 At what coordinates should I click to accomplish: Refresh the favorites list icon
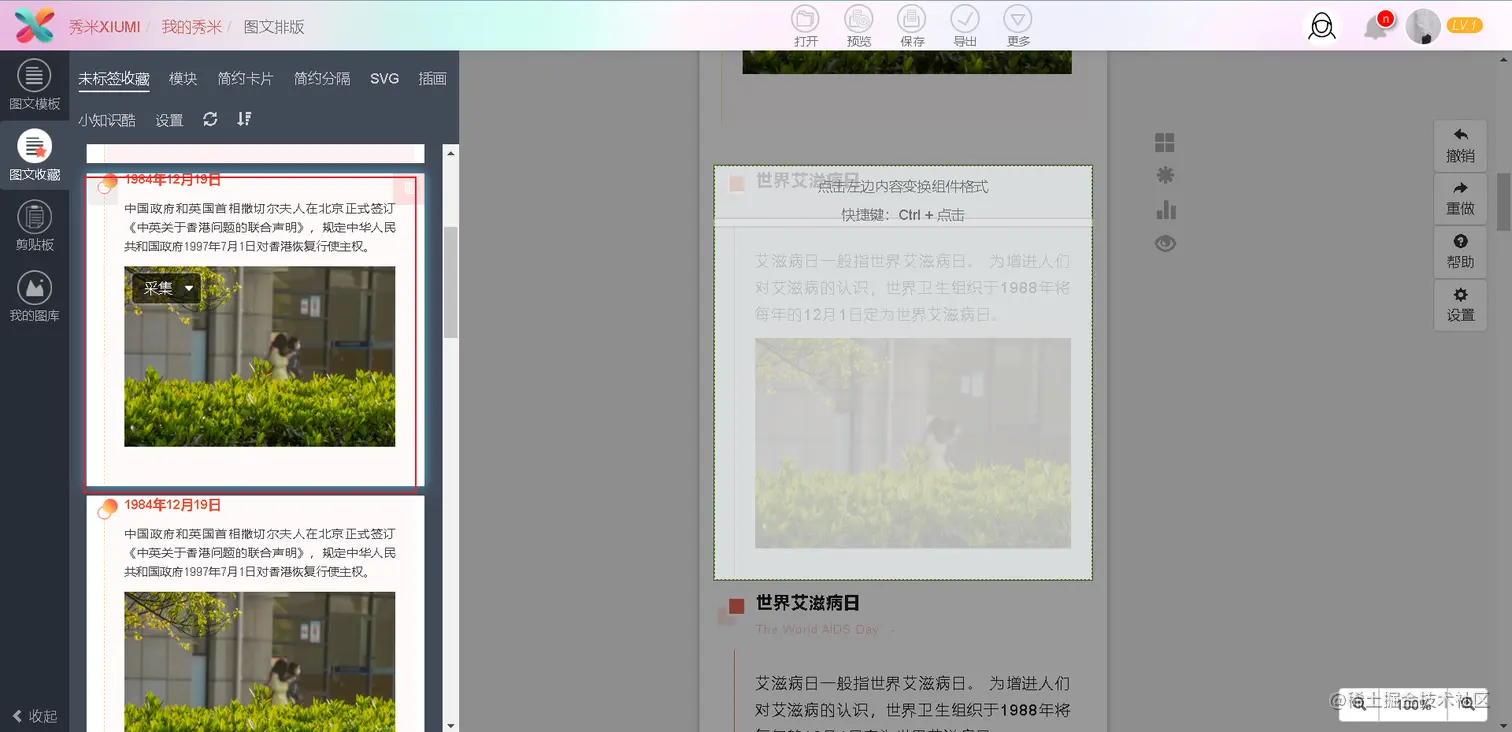click(210, 119)
